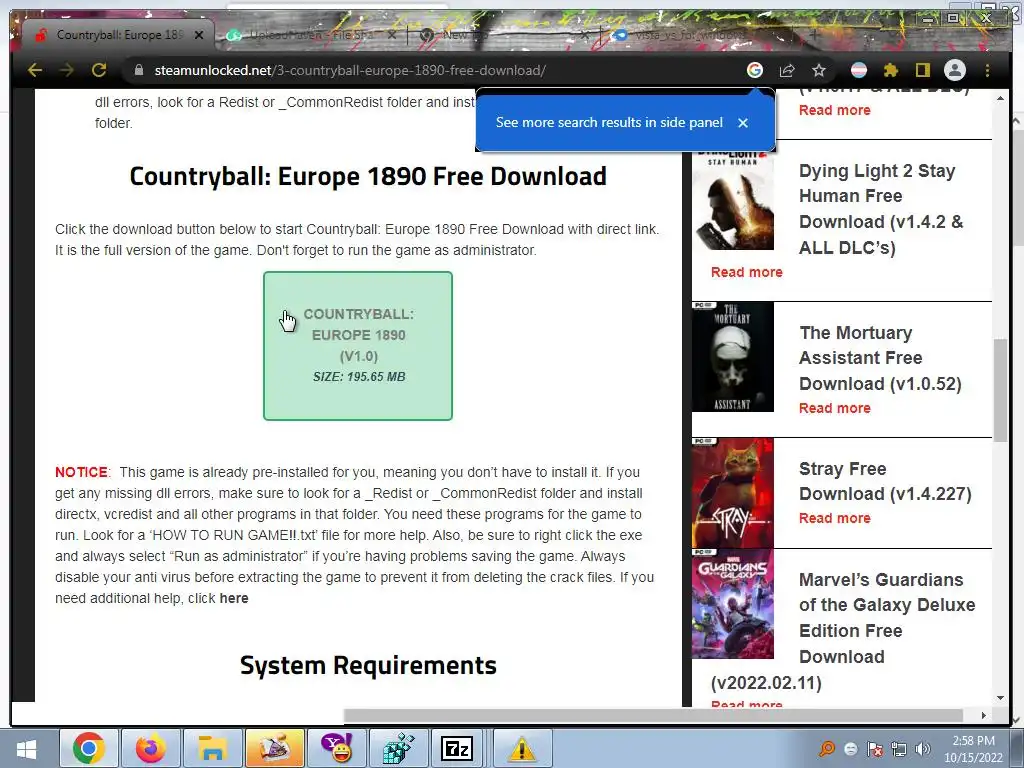Open the Stray cat cover thumbnail
The height and width of the screenshot is (768, 1024).
[x=733, y=493]
